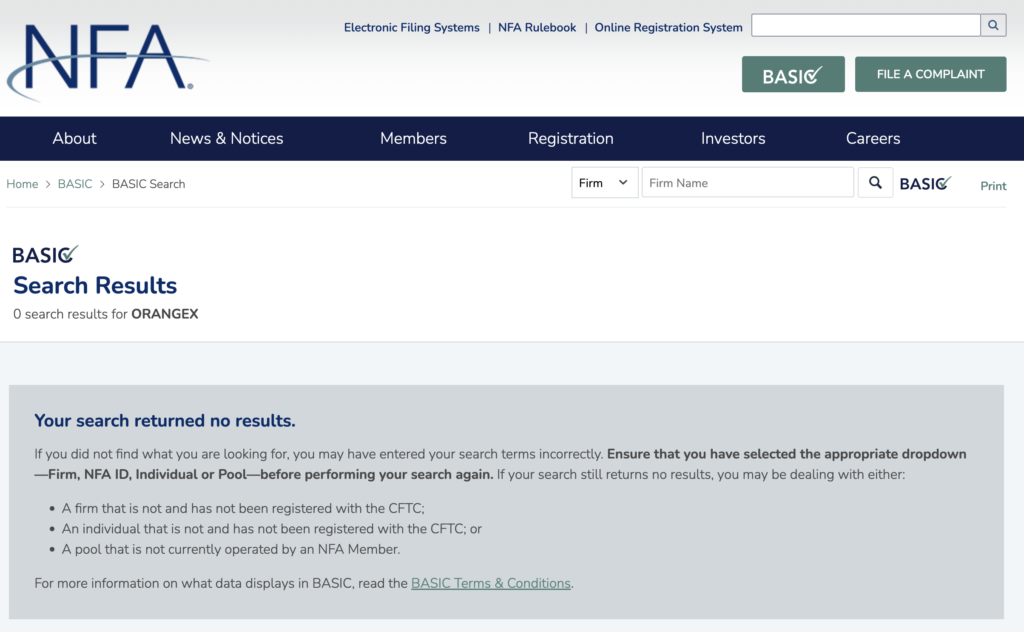Click the BASIC logo above Search Results
1024x632 pixels.
[45, 255]
